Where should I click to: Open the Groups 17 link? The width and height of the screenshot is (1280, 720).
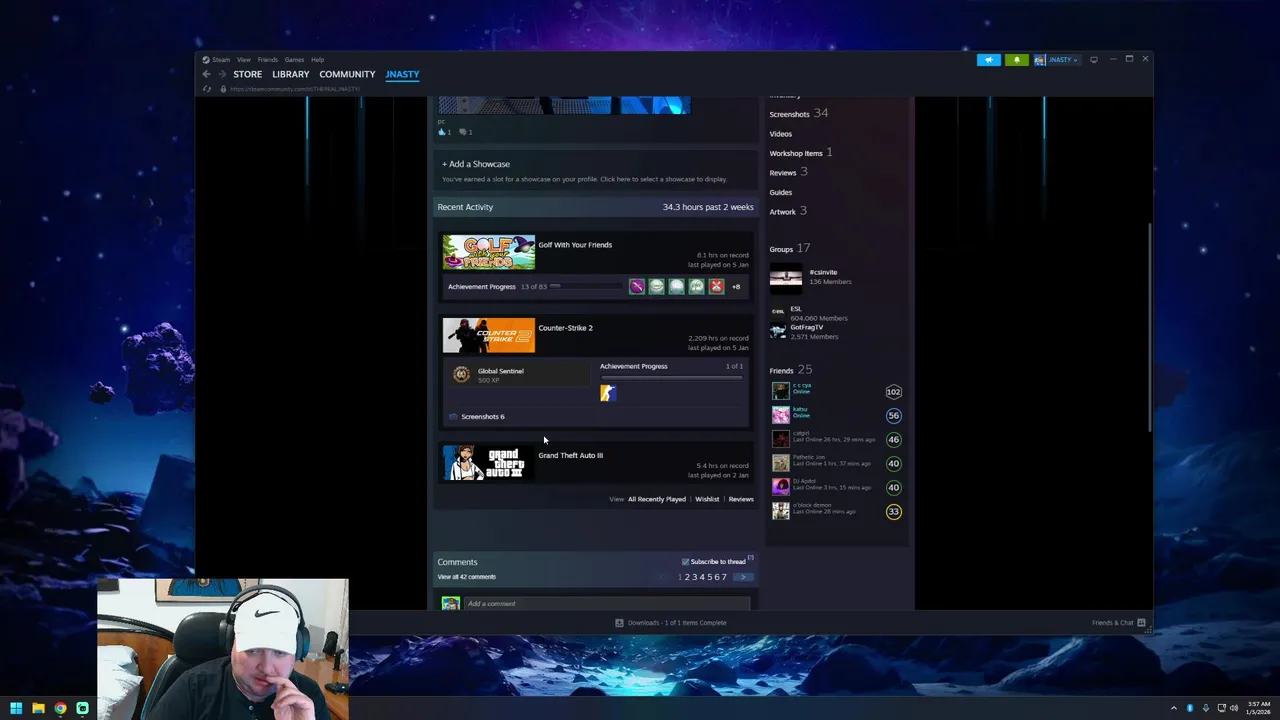790,249
